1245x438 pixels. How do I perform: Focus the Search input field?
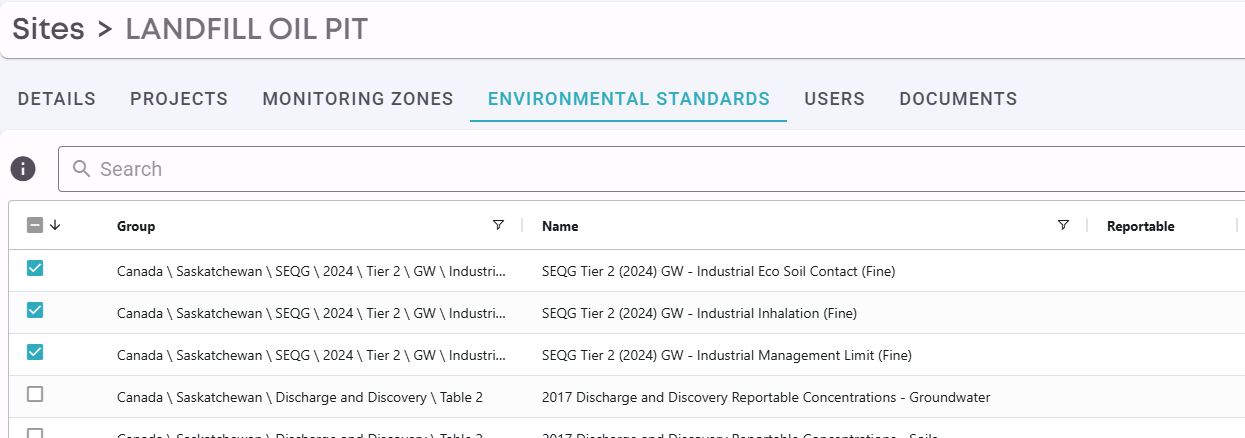651,169
